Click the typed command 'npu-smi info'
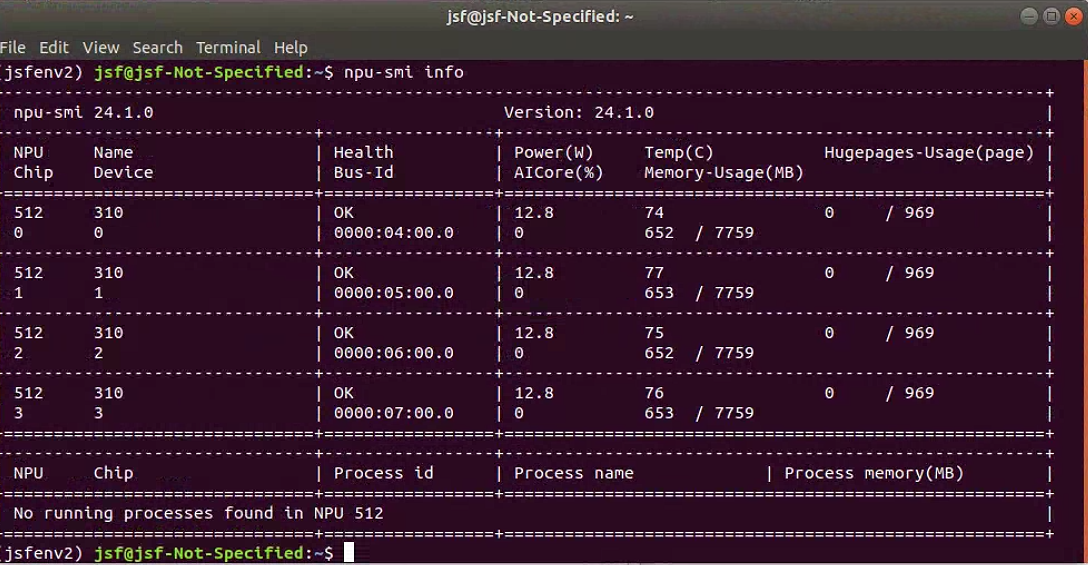This screenshot has height=565, width=1088. (x=404, y=72)
